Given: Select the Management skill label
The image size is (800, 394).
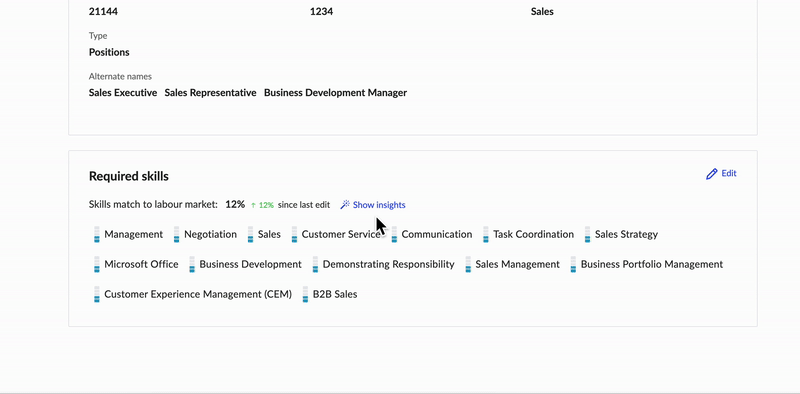Looking at the screenshot, I should (x=134, y=234).
